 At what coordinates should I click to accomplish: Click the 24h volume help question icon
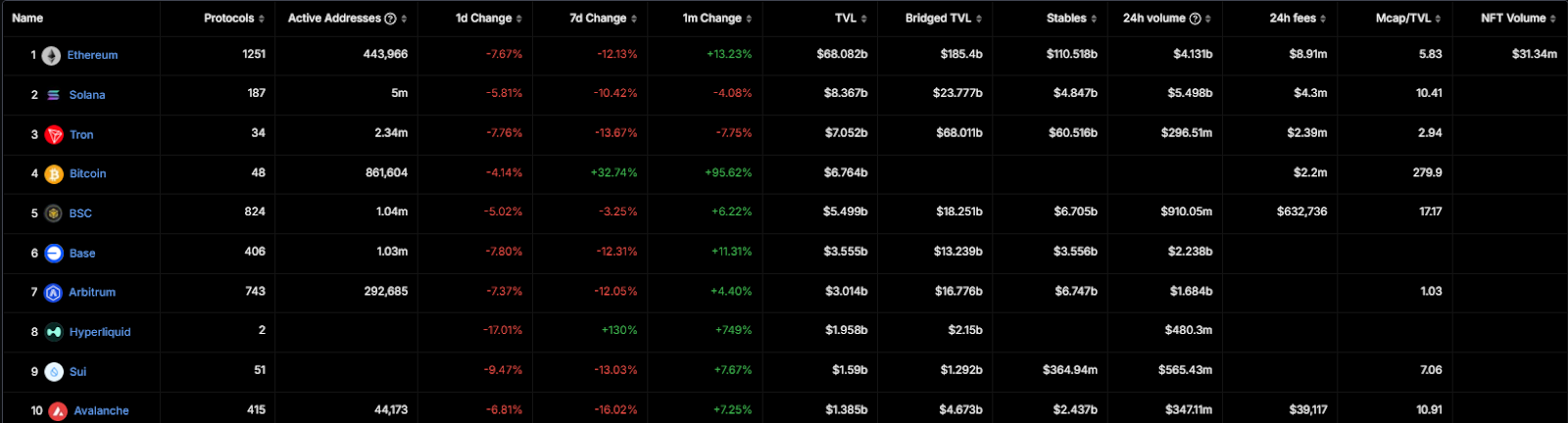pos(1195,19)
